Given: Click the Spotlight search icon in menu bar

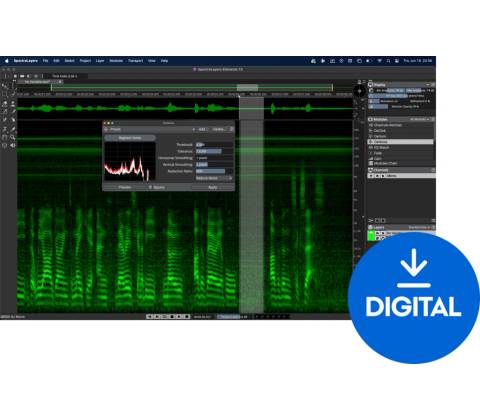Looking at the screenshot, I should click(388, 61).
